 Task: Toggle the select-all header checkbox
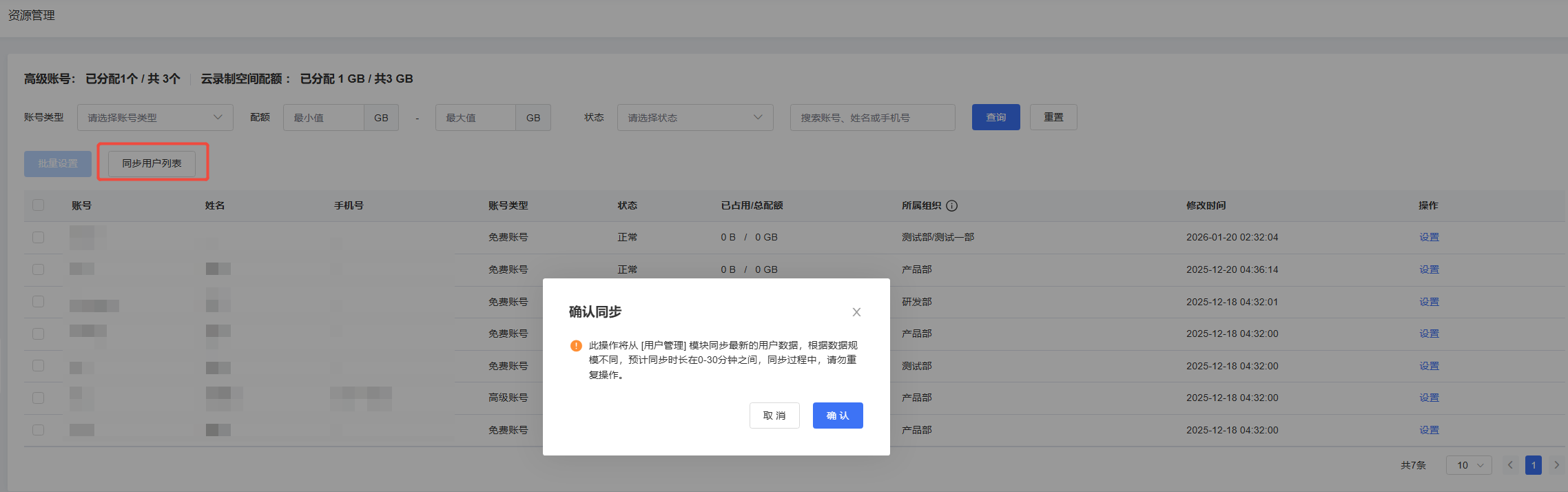(x=38, y=205)
